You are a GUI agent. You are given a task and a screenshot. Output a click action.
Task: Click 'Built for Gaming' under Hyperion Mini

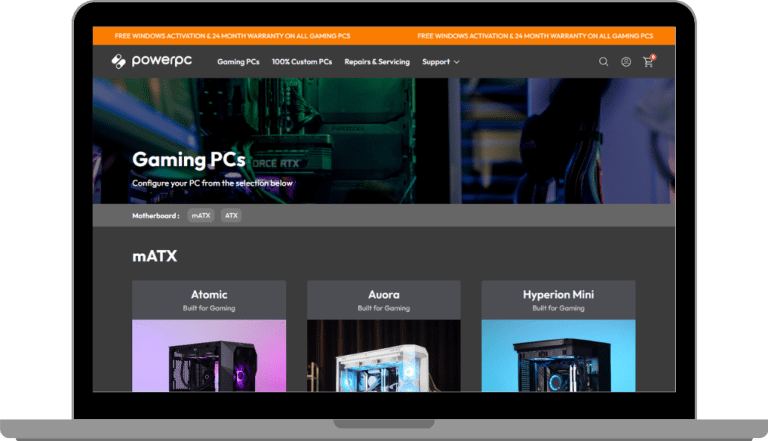pyautogui.click(x=558, y=308)
